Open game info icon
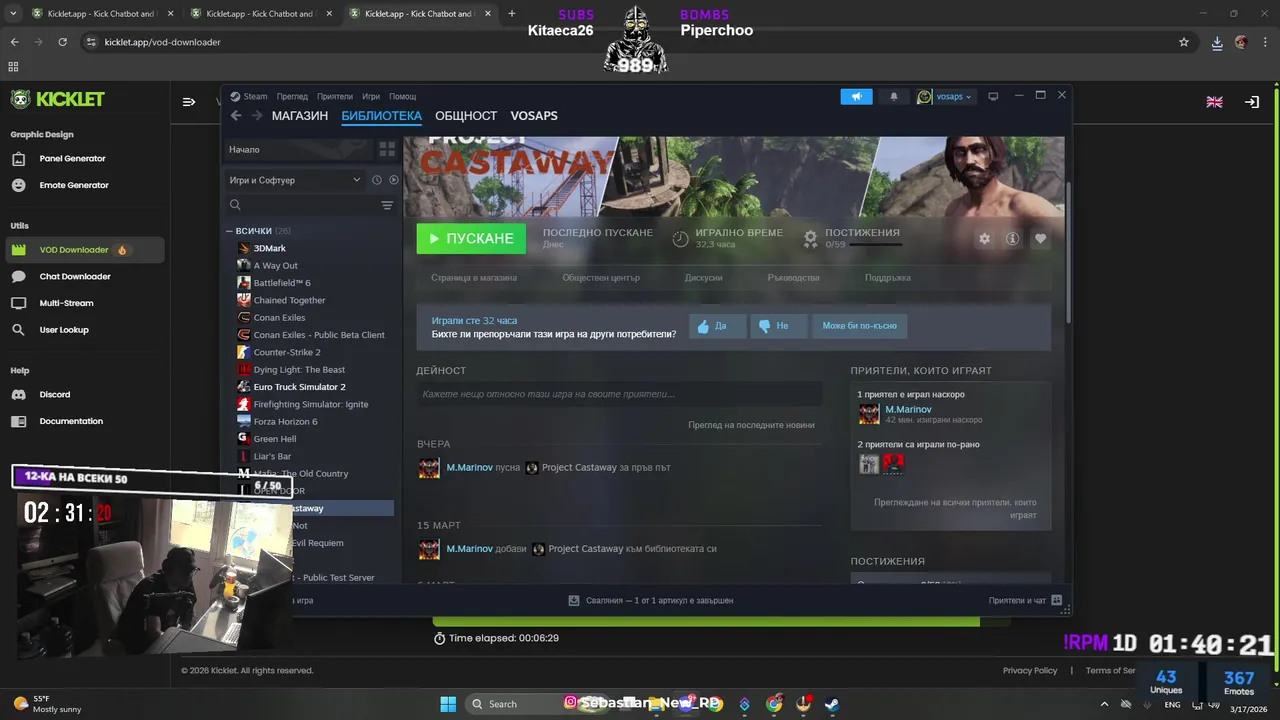1280x720 pixels. (1013, 239)
